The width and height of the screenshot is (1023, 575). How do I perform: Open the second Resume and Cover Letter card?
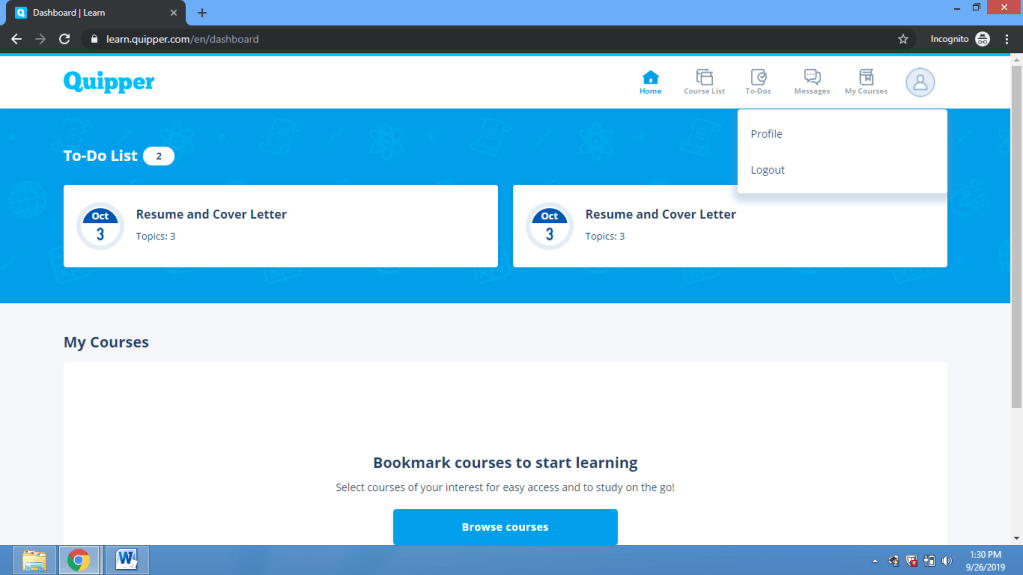coord(729,226)
